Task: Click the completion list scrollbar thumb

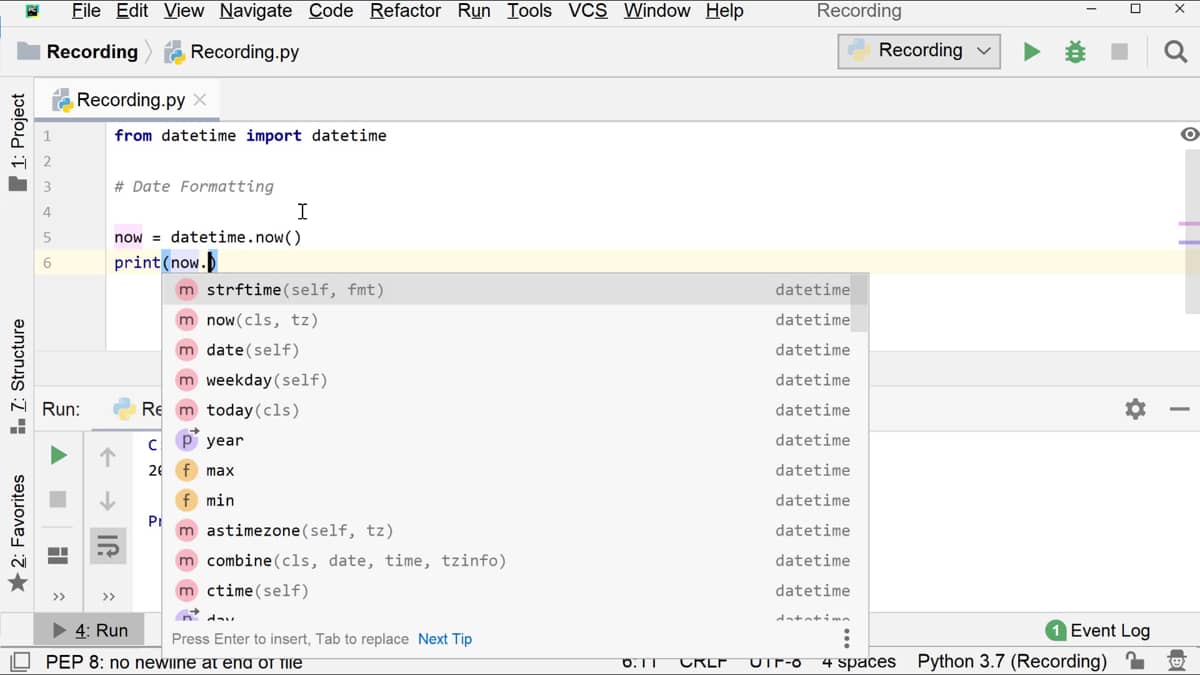Action: 859,303
